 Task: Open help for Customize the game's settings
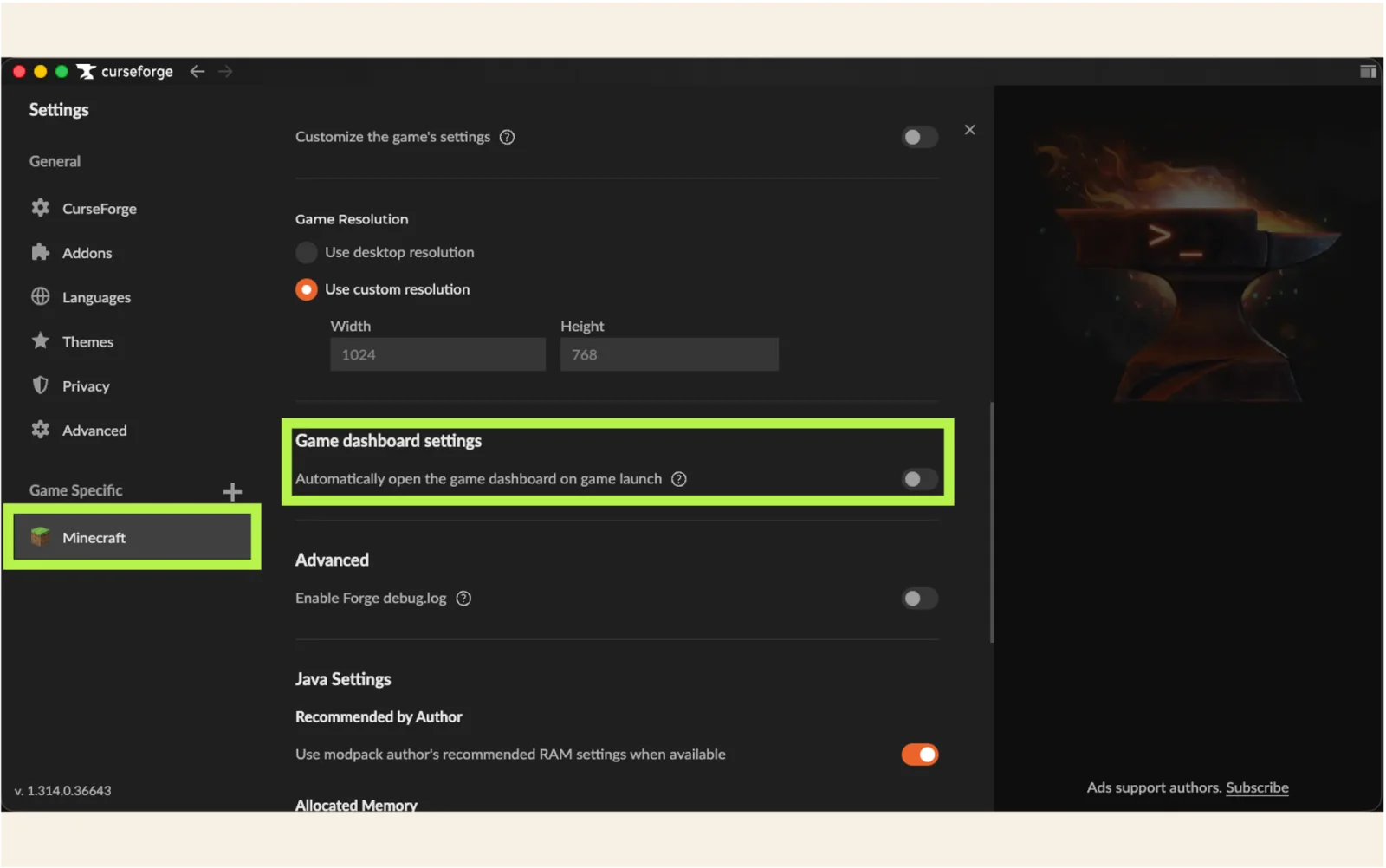click(x=507, y=137)
